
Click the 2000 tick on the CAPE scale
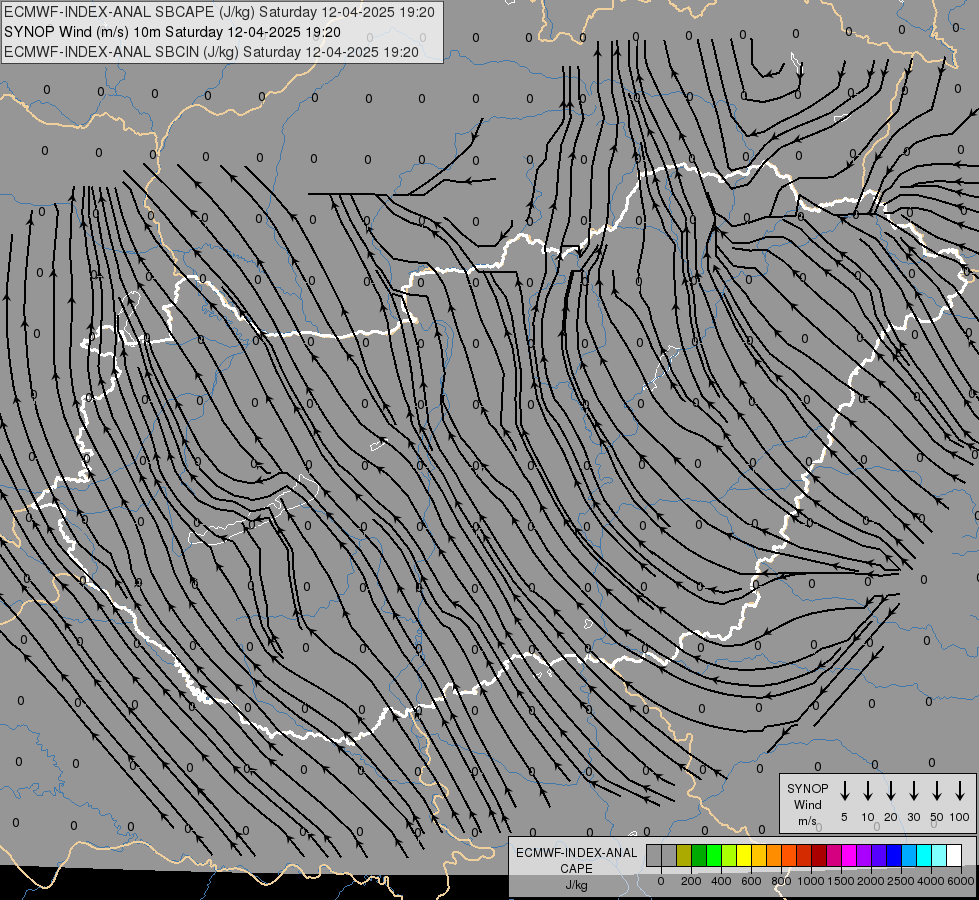click(871, 881)
